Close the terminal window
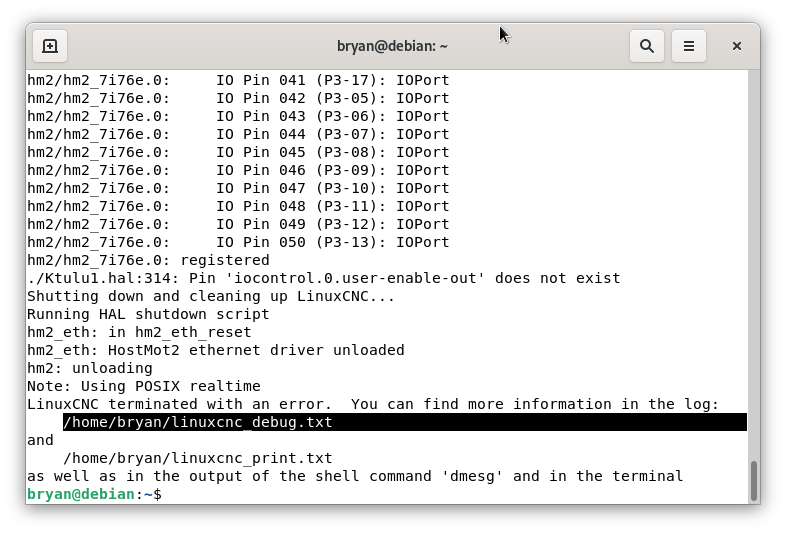Screen dimensions: 786x533 click(x=736, y=46)
